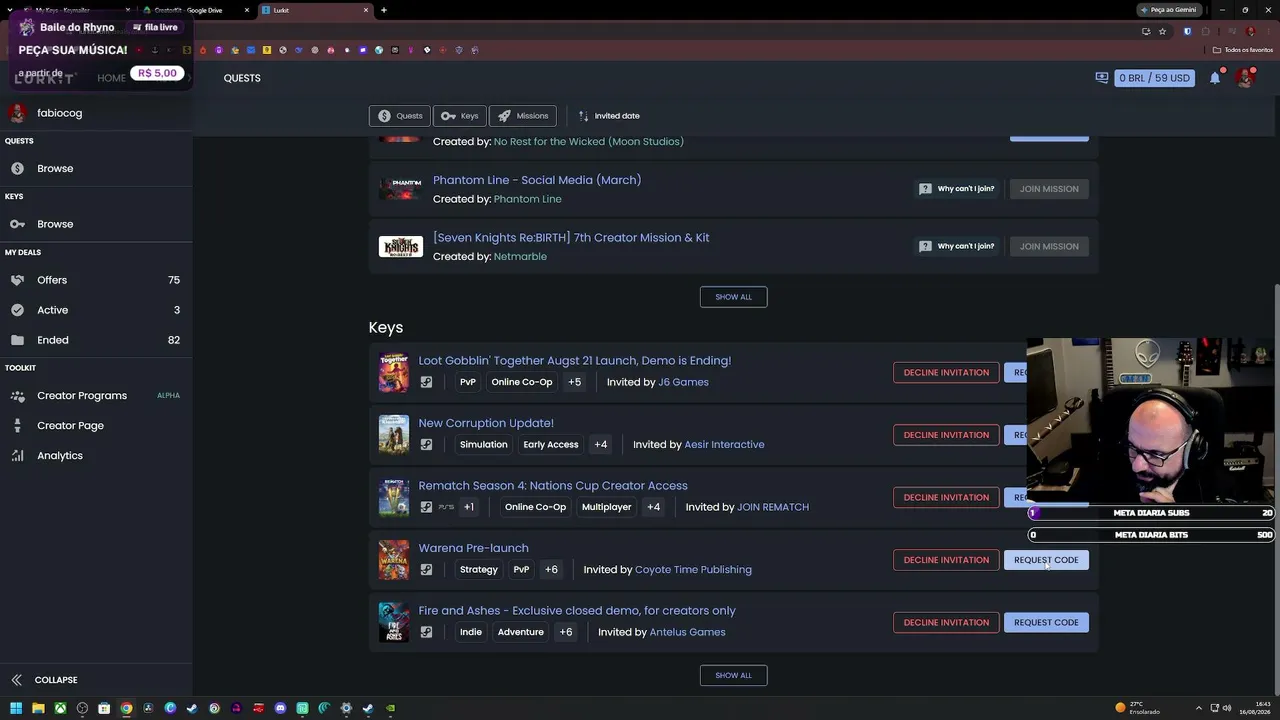Request code for Fire and Ashes
This screenshot has width=1280, height=720.
pyautogui.click(x=1046, y=623)
